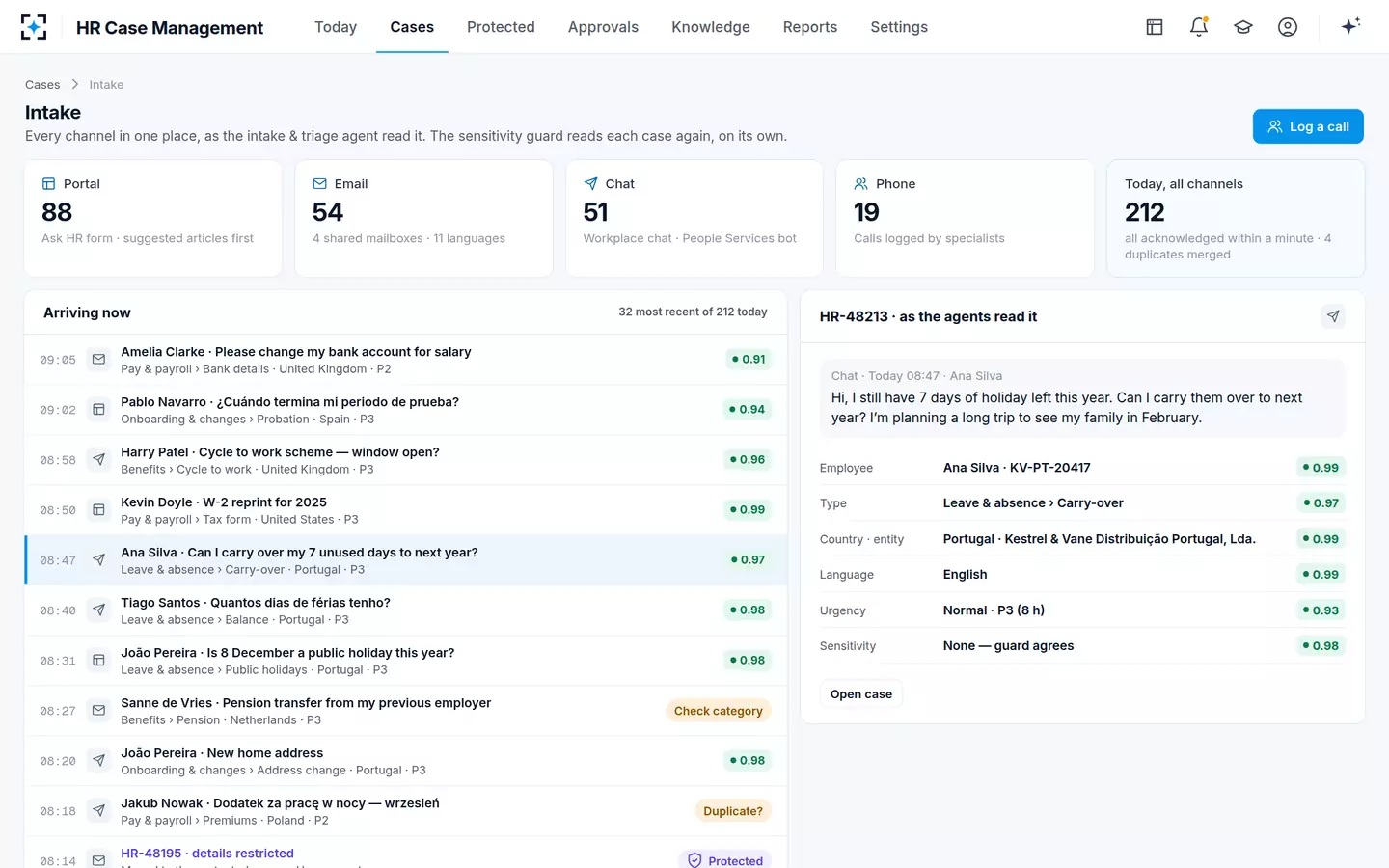Click the Open case button
1389x868 pixels.
(861, 694)
